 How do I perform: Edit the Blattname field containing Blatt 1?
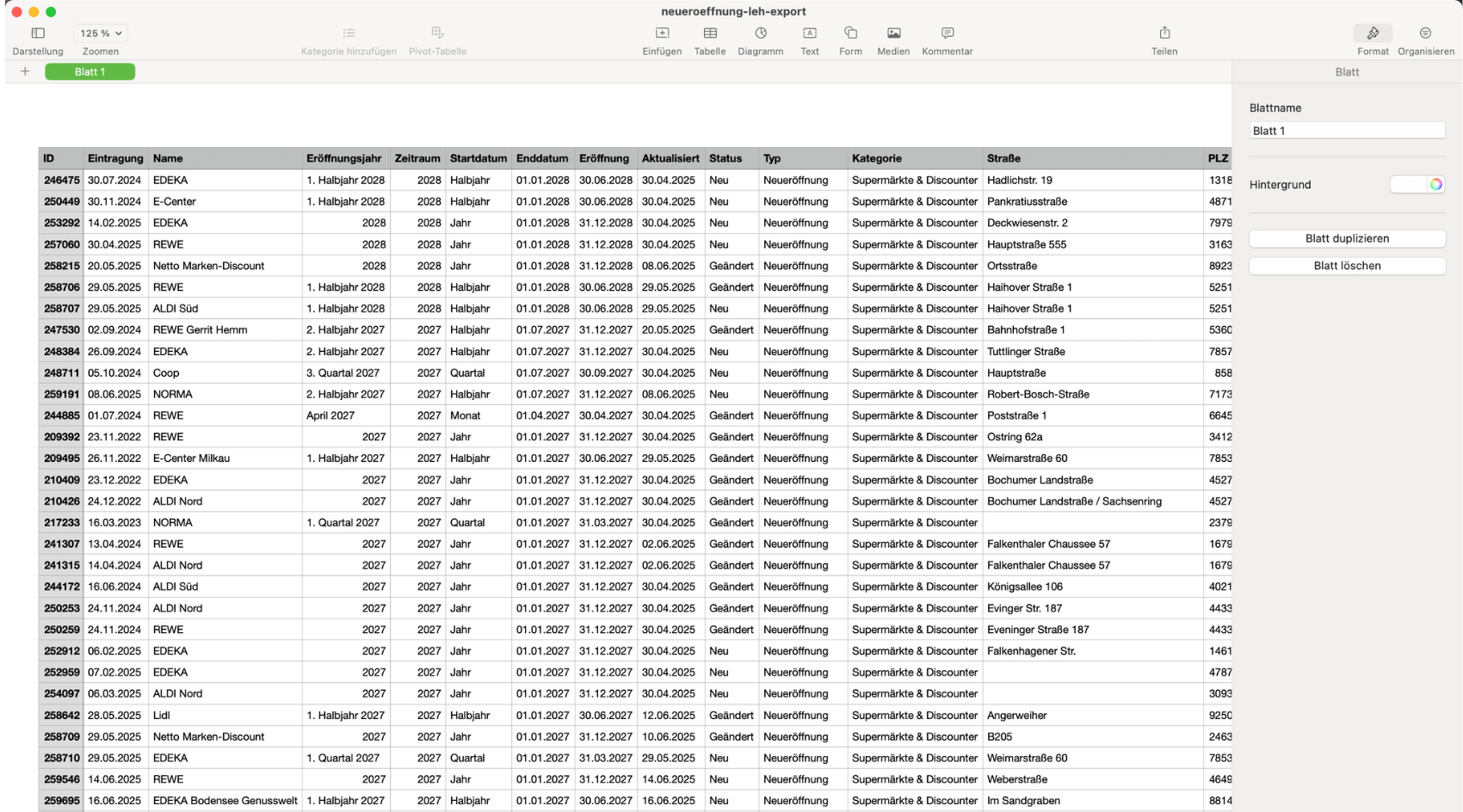1347,131
